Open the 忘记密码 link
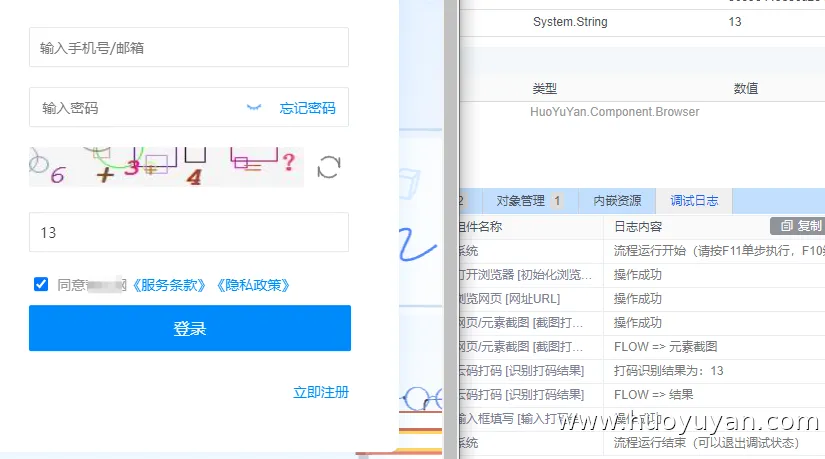The width and height of the screenshot is (825, 459). click(x=307, y=108)
